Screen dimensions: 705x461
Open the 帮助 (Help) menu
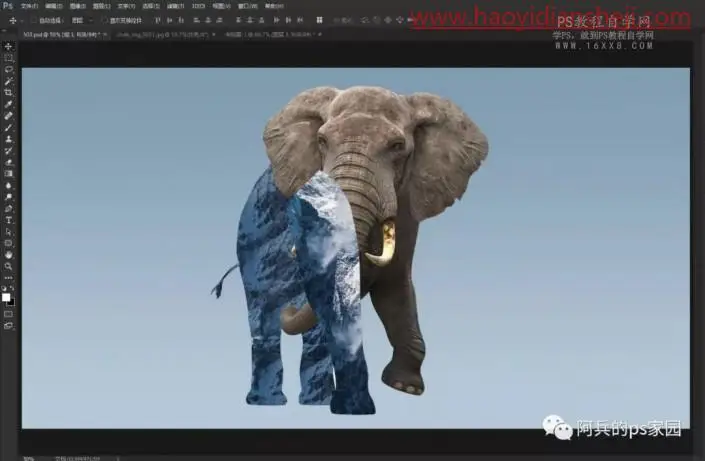tap(274, 6)
